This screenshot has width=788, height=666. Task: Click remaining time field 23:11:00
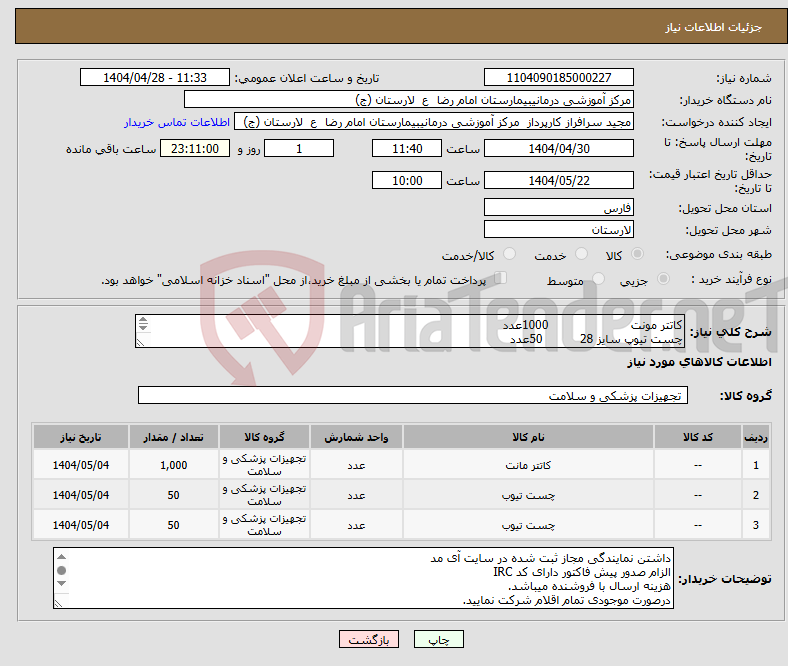tap(195, 148)
